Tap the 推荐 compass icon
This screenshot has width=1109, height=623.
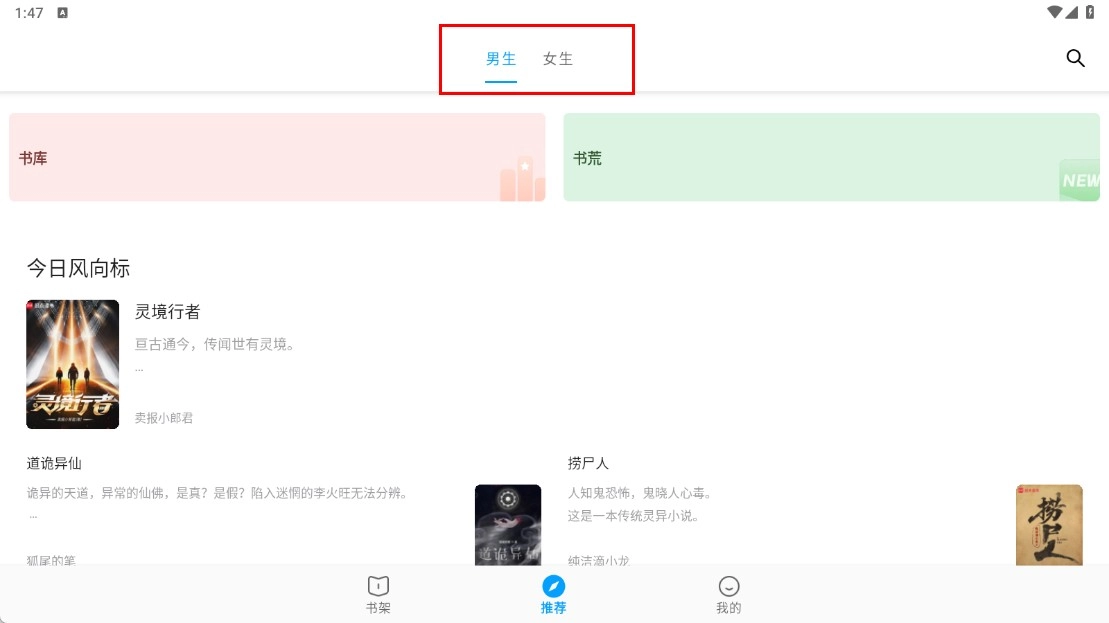point(553,586)
